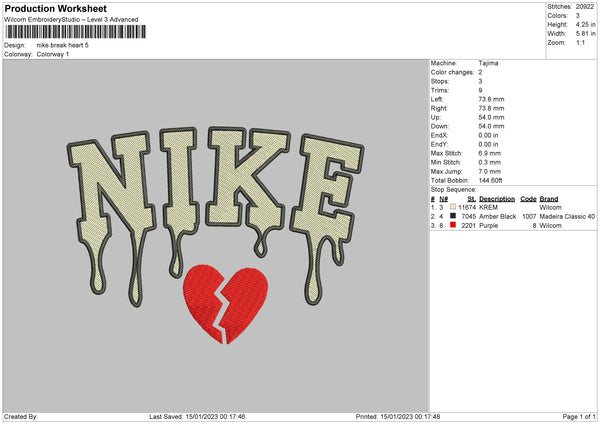Click the Machine value Tajima
The width and height of the screenshot is (600, 424).
(x=488, y=63)
